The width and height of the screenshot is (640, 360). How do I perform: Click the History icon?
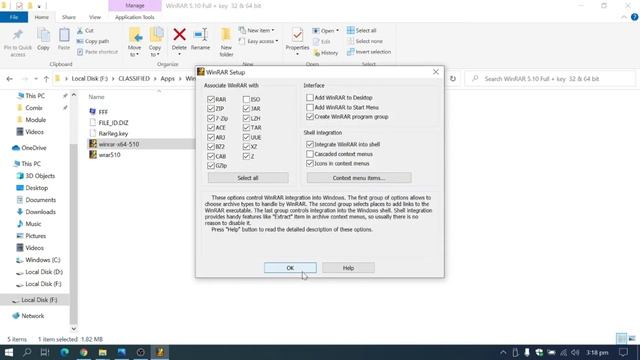[317, 53]
